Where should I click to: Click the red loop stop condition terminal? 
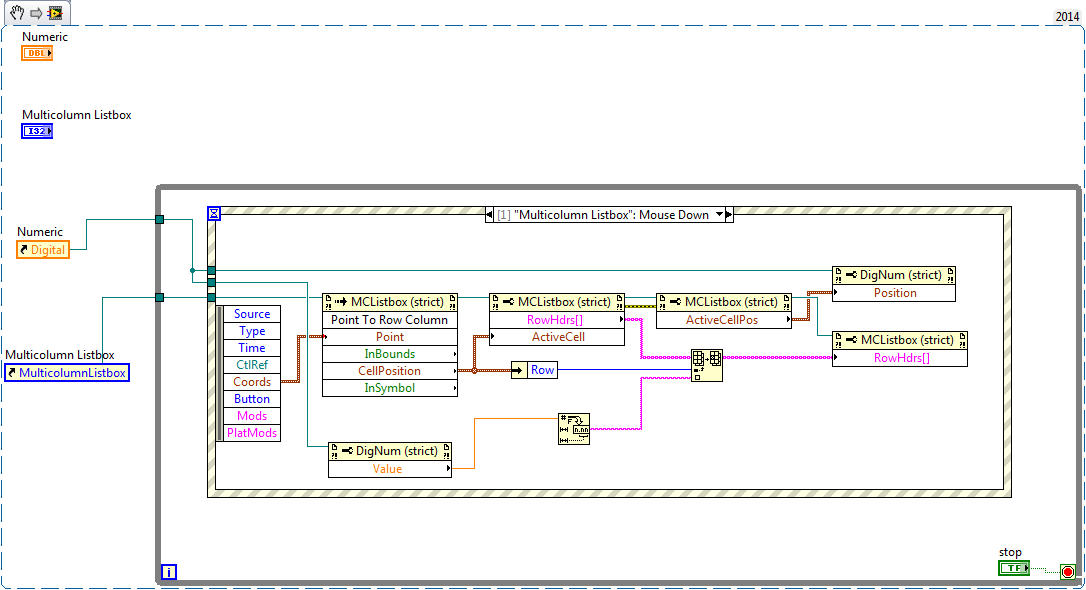[x=1067, y=572]
